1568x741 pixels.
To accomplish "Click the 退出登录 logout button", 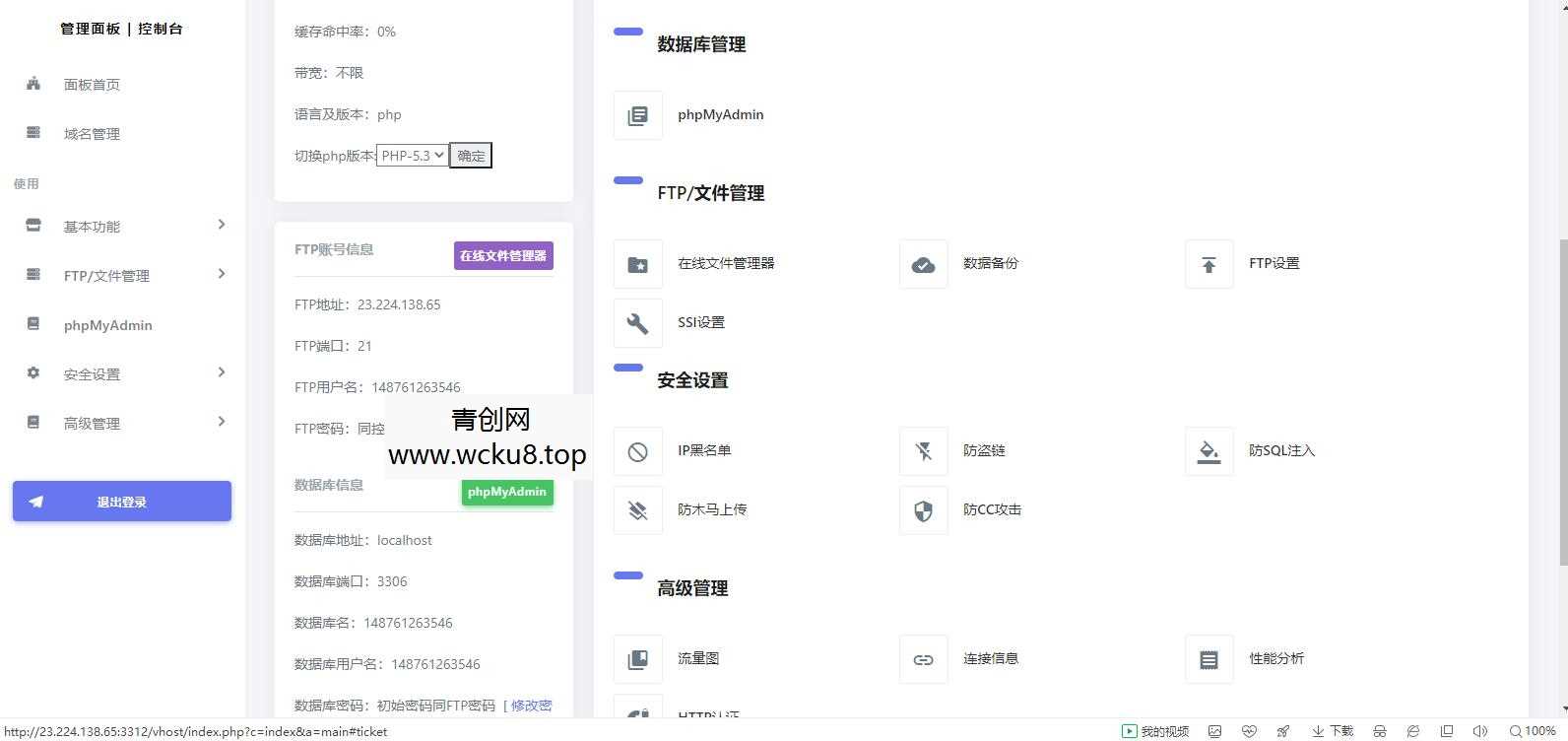I will [122, 502].
